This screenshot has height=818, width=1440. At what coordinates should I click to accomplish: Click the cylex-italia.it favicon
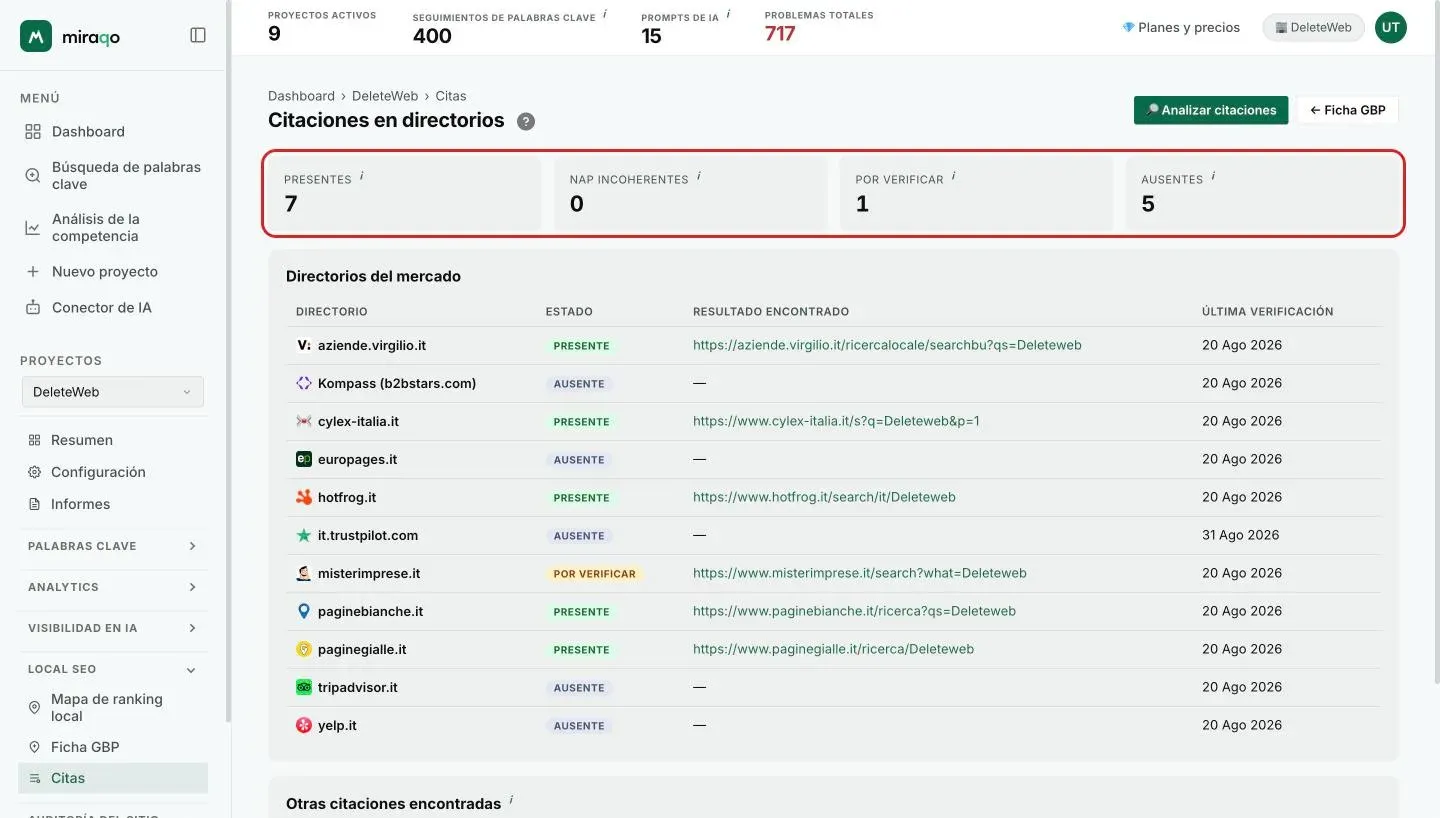[304, 421]
